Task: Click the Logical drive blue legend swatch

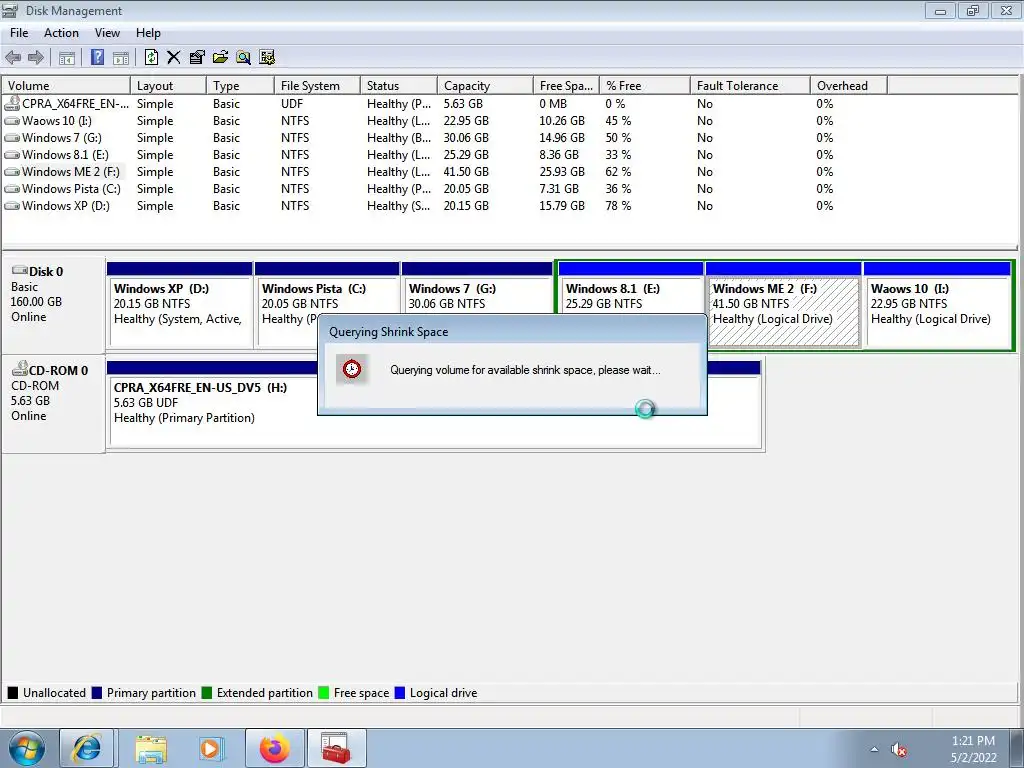Action: tap(400, 693)
